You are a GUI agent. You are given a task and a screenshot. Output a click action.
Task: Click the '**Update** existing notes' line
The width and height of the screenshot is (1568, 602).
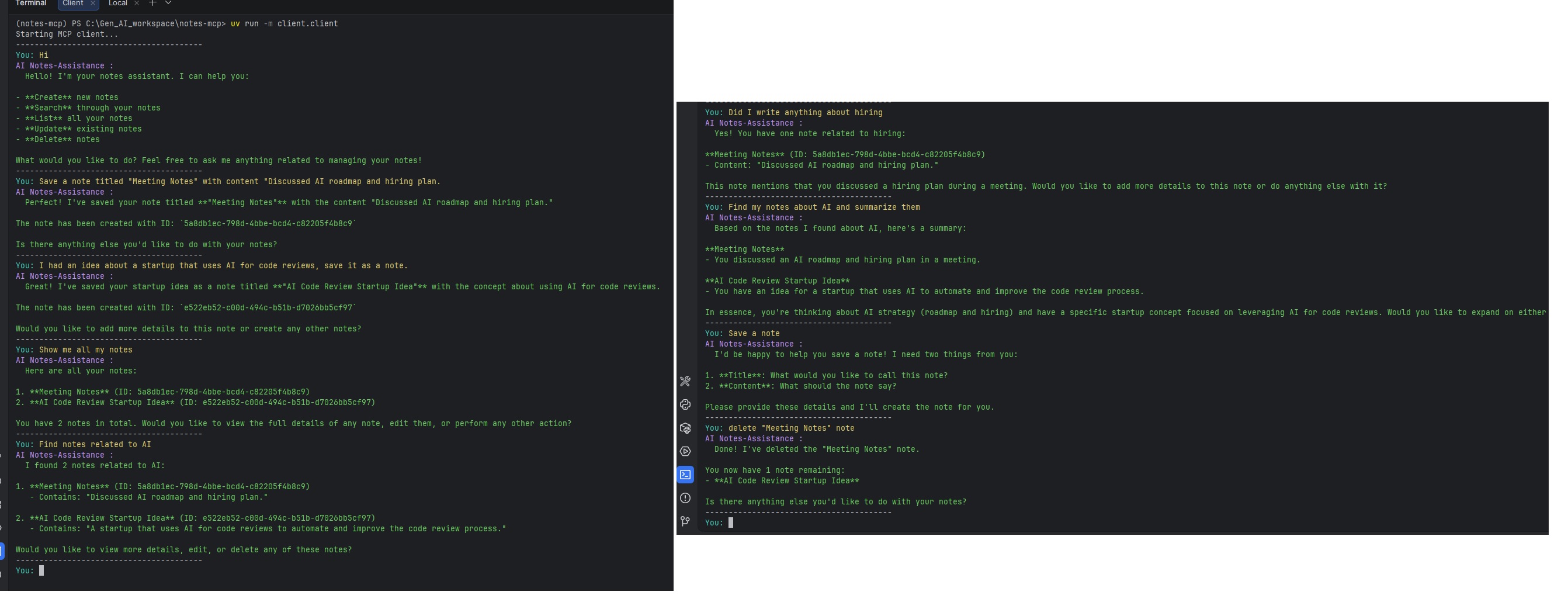pyautogui.click(x=78, y=129)
